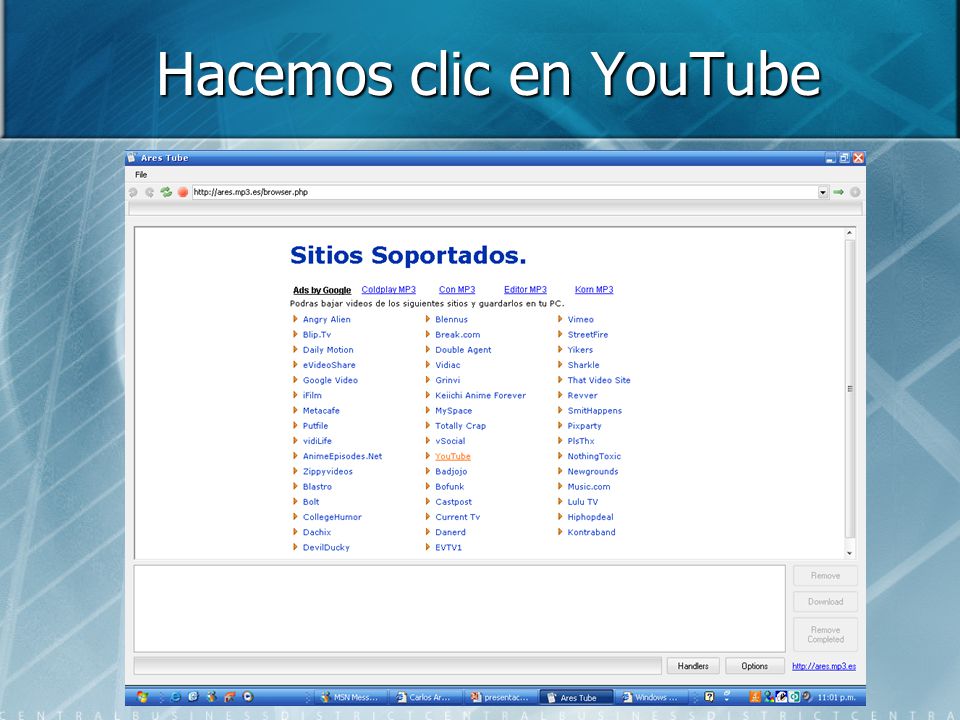Click the help question mark taskbar icon

tap(709, 697)
